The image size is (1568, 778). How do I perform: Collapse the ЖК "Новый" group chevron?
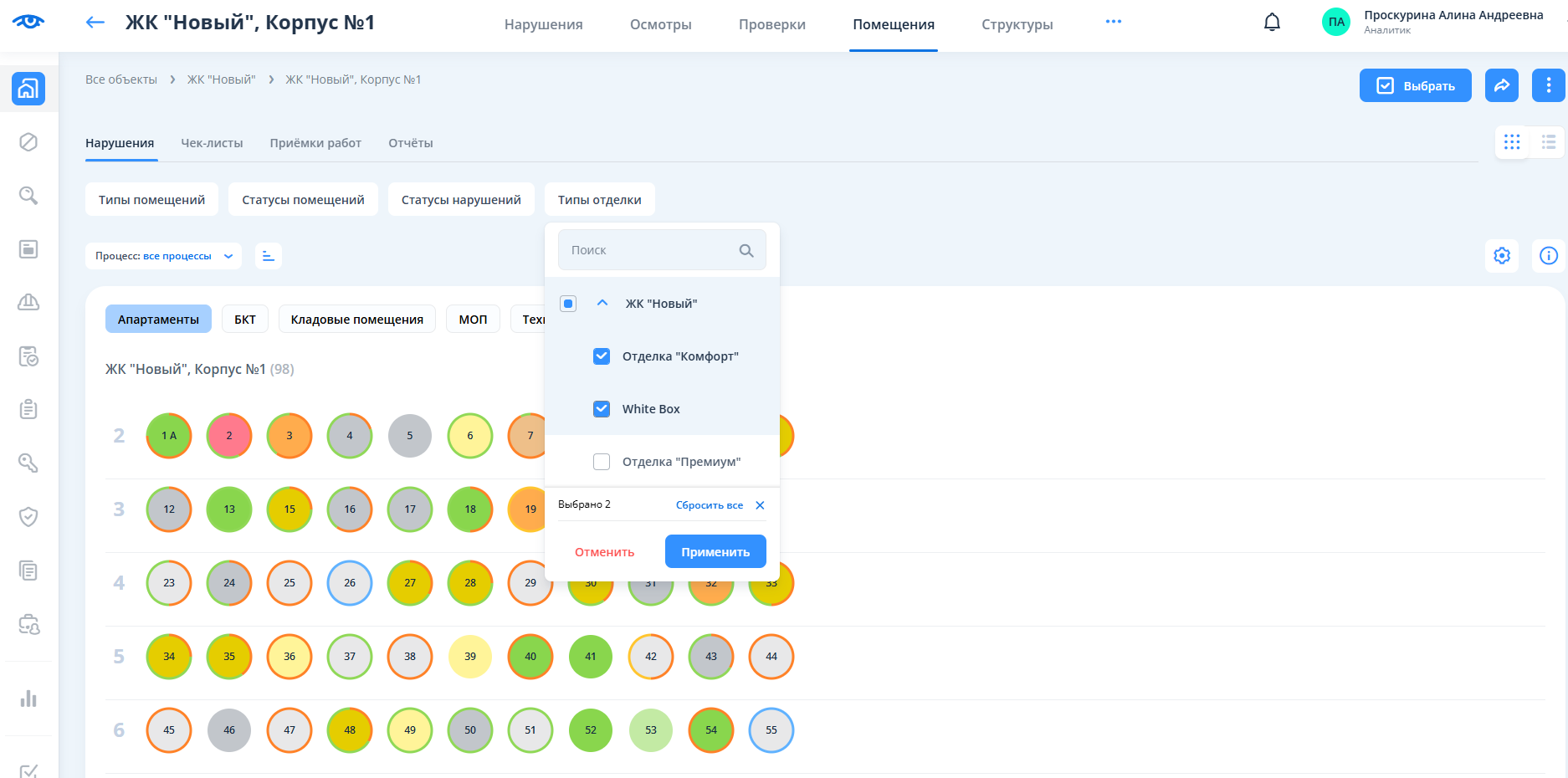tap(602, 304)
